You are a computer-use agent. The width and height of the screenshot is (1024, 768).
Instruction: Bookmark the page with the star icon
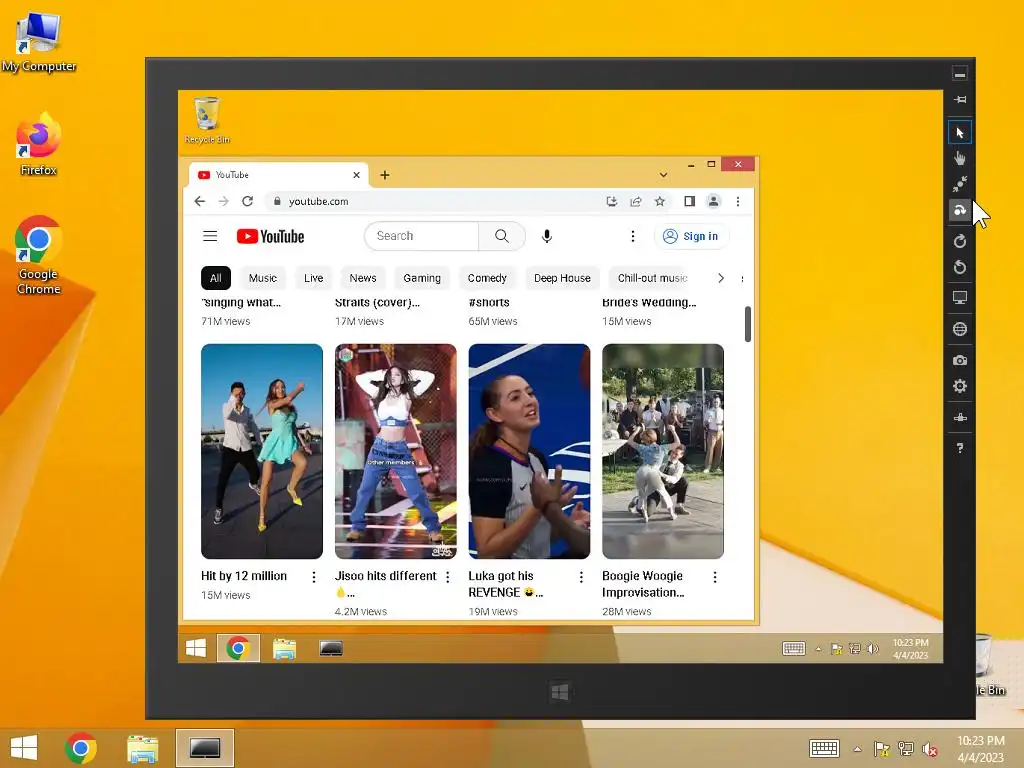click(660, 201)
